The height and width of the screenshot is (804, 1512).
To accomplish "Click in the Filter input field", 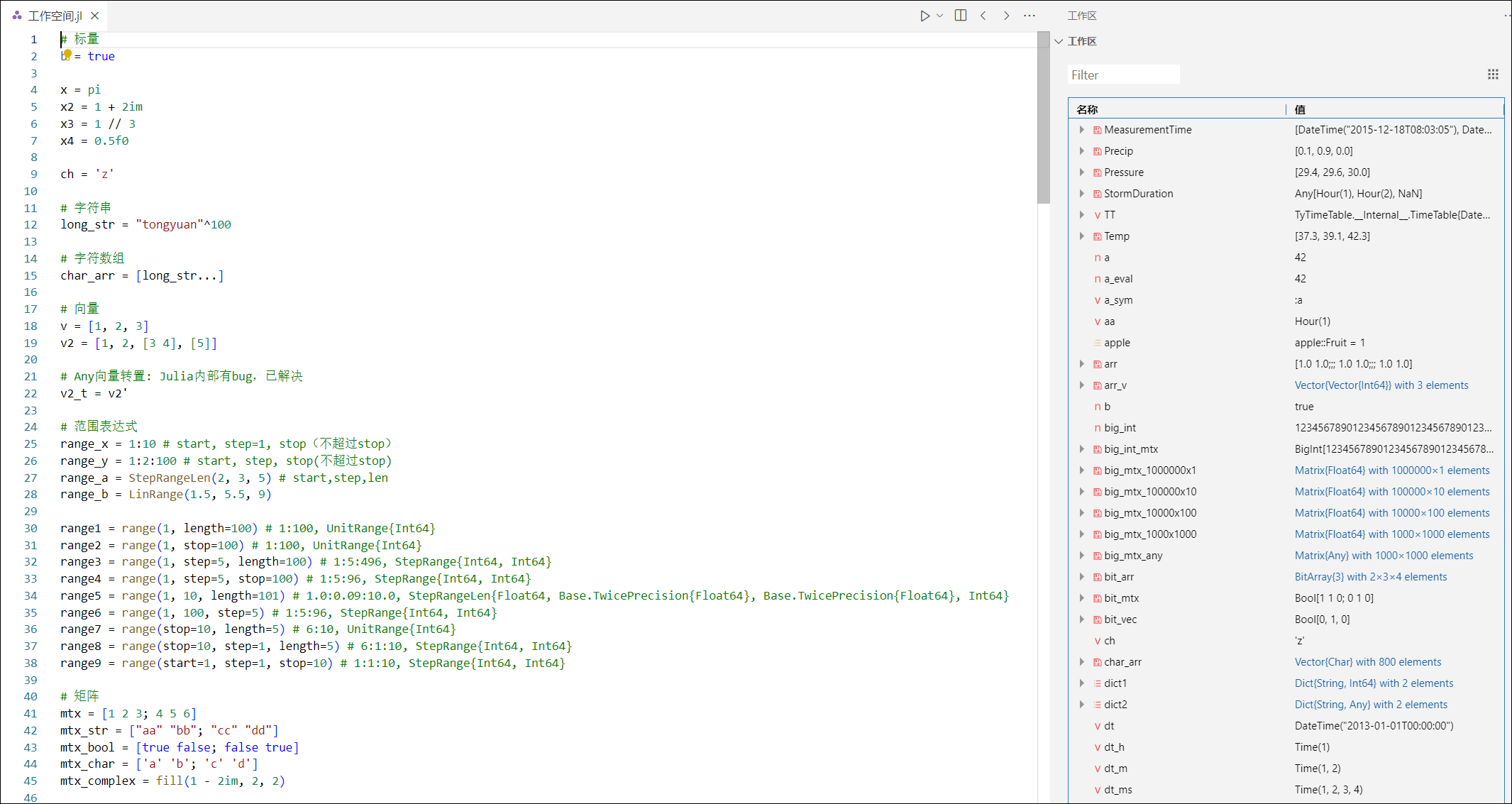I will 1123,75.
